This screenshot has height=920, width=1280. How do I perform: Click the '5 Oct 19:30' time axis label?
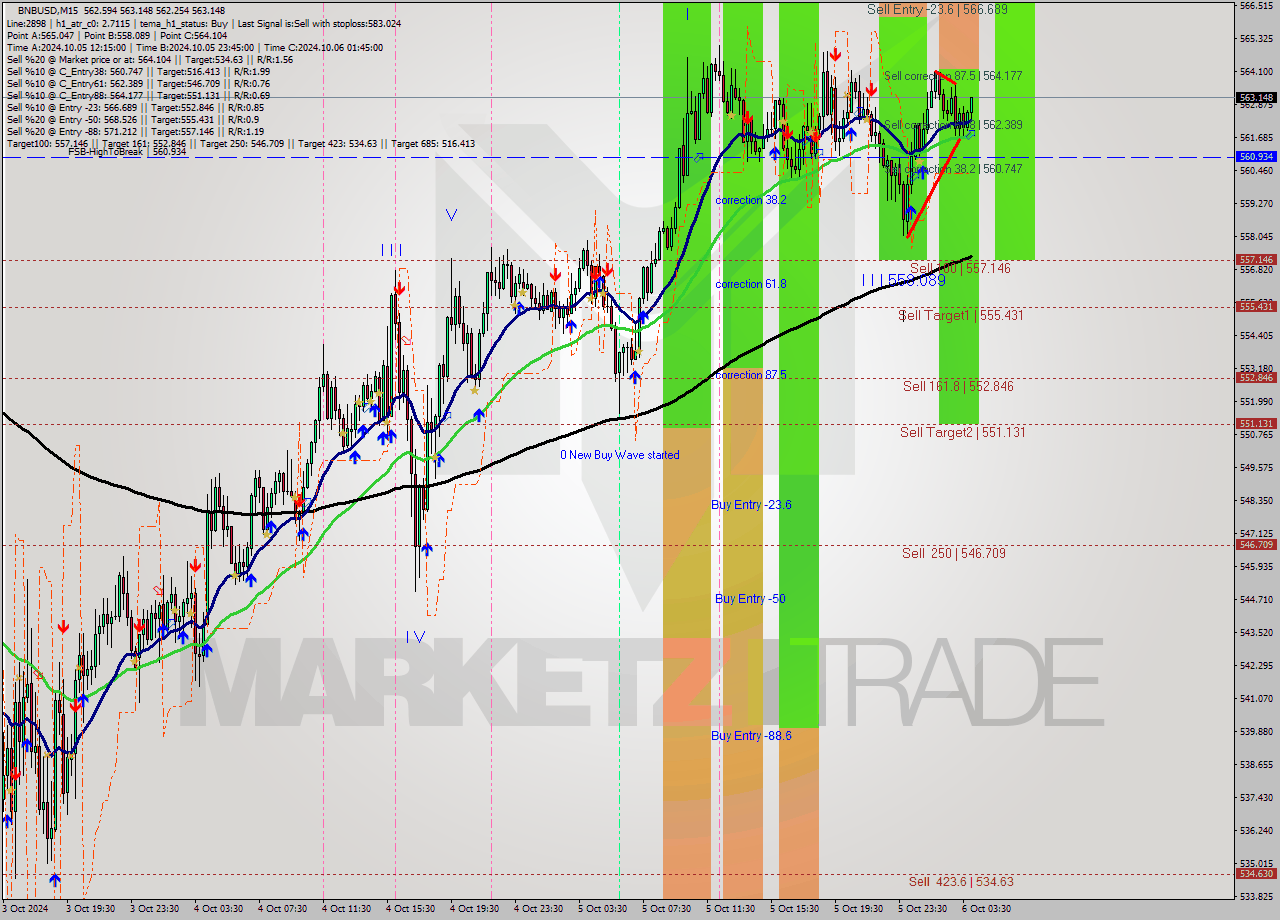click(858, 909)
